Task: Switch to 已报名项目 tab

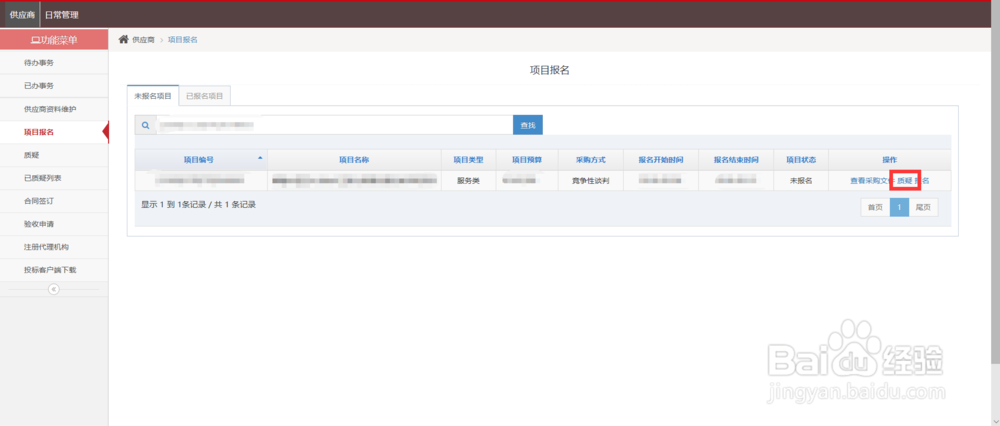Action: click(205, 96)
